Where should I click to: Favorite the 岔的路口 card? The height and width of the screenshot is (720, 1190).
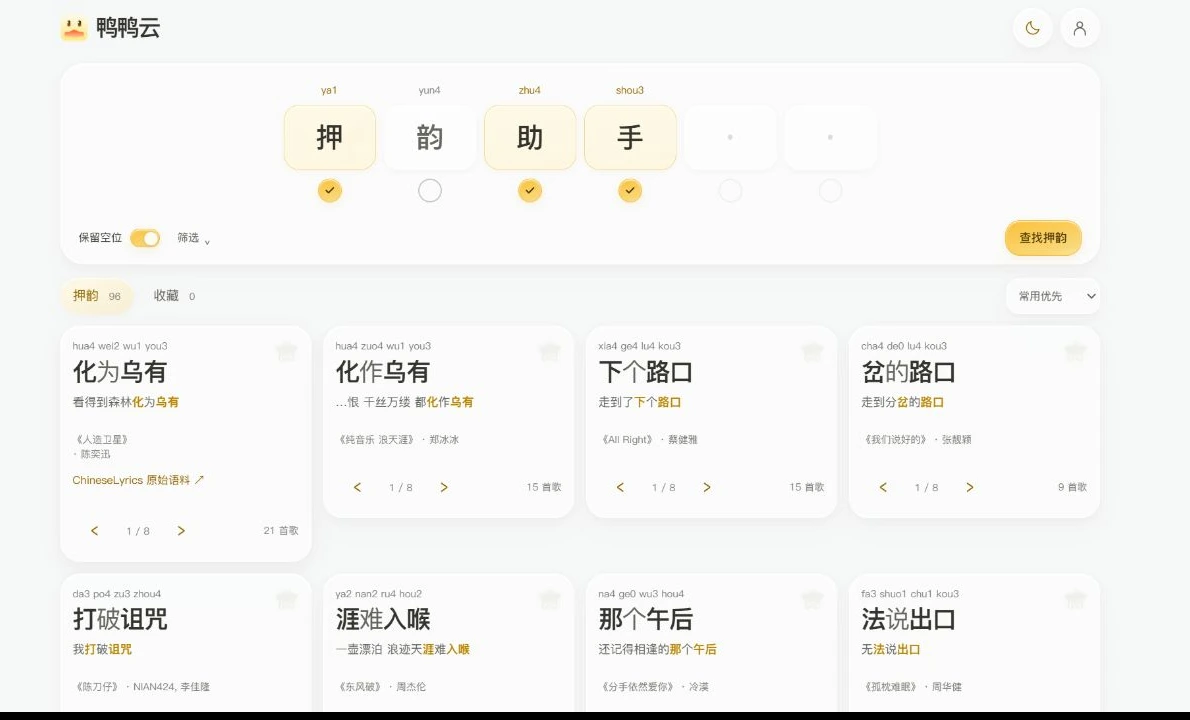(x=1075, y=351)
